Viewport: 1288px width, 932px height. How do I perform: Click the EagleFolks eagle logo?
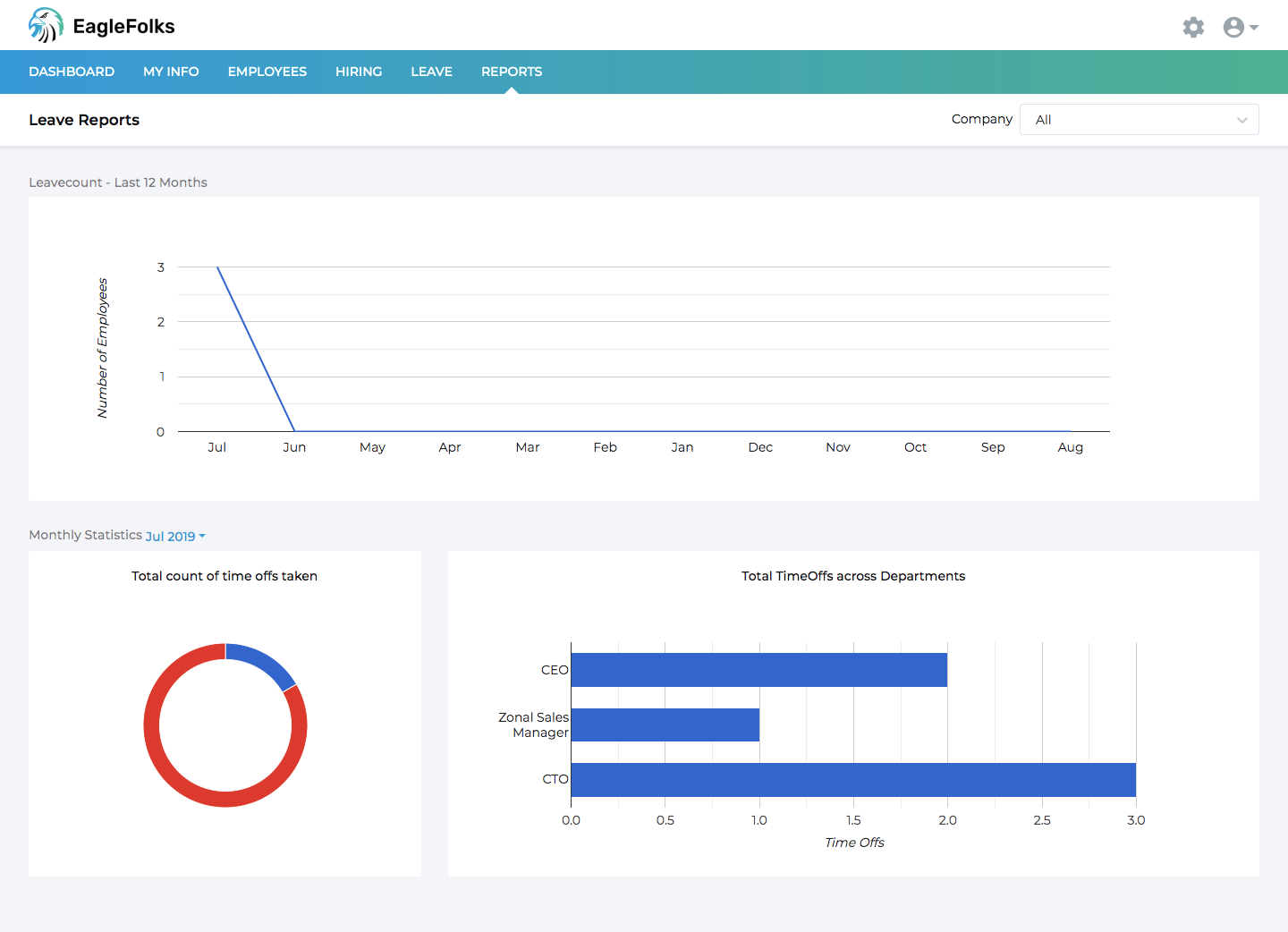pyautogui.click(x=46, y=25)
